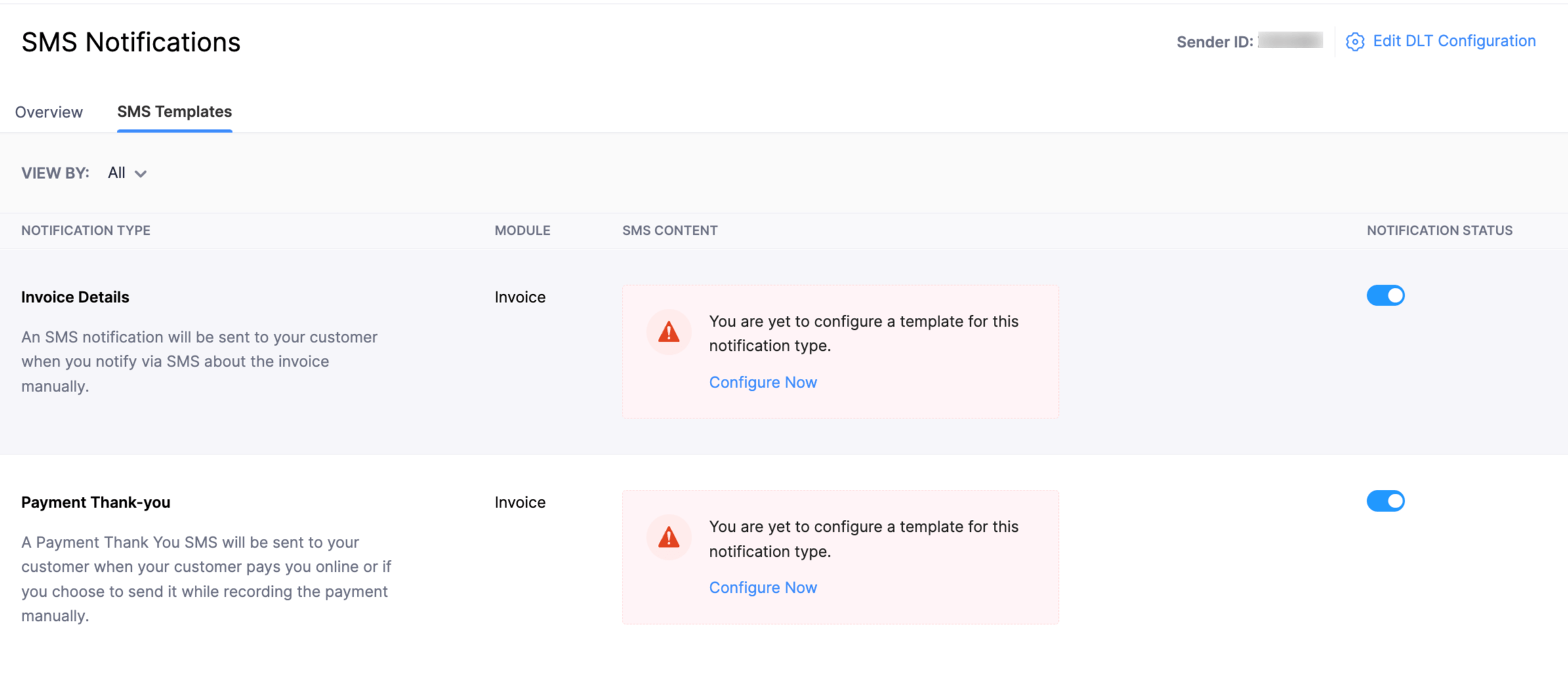Switch to the Overview tab
1568x678 pixels.
[x=49, y=111]
